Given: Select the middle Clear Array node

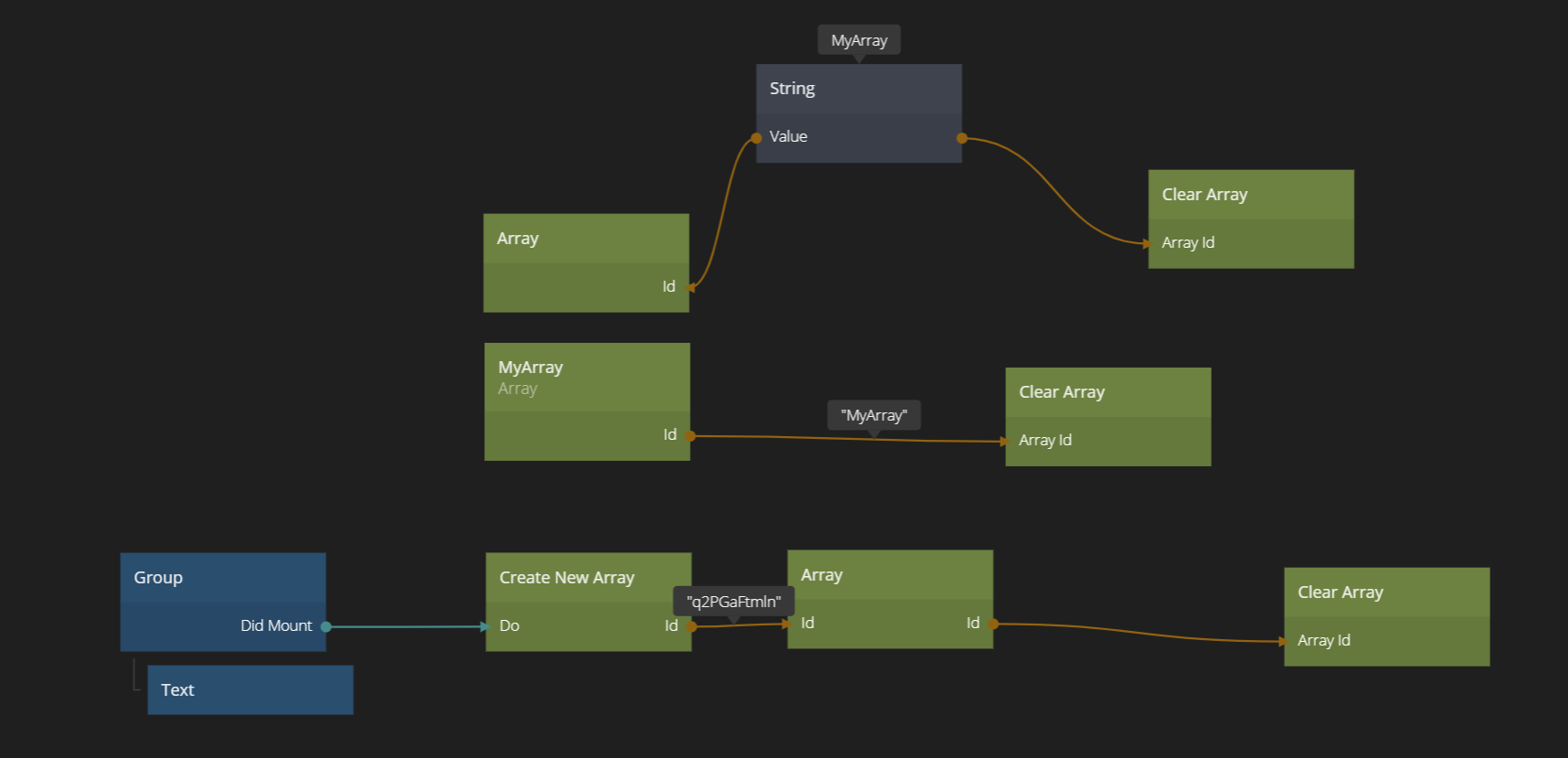Looking at the screenshot, I should pyautogui.click(x=1107, y=392).
